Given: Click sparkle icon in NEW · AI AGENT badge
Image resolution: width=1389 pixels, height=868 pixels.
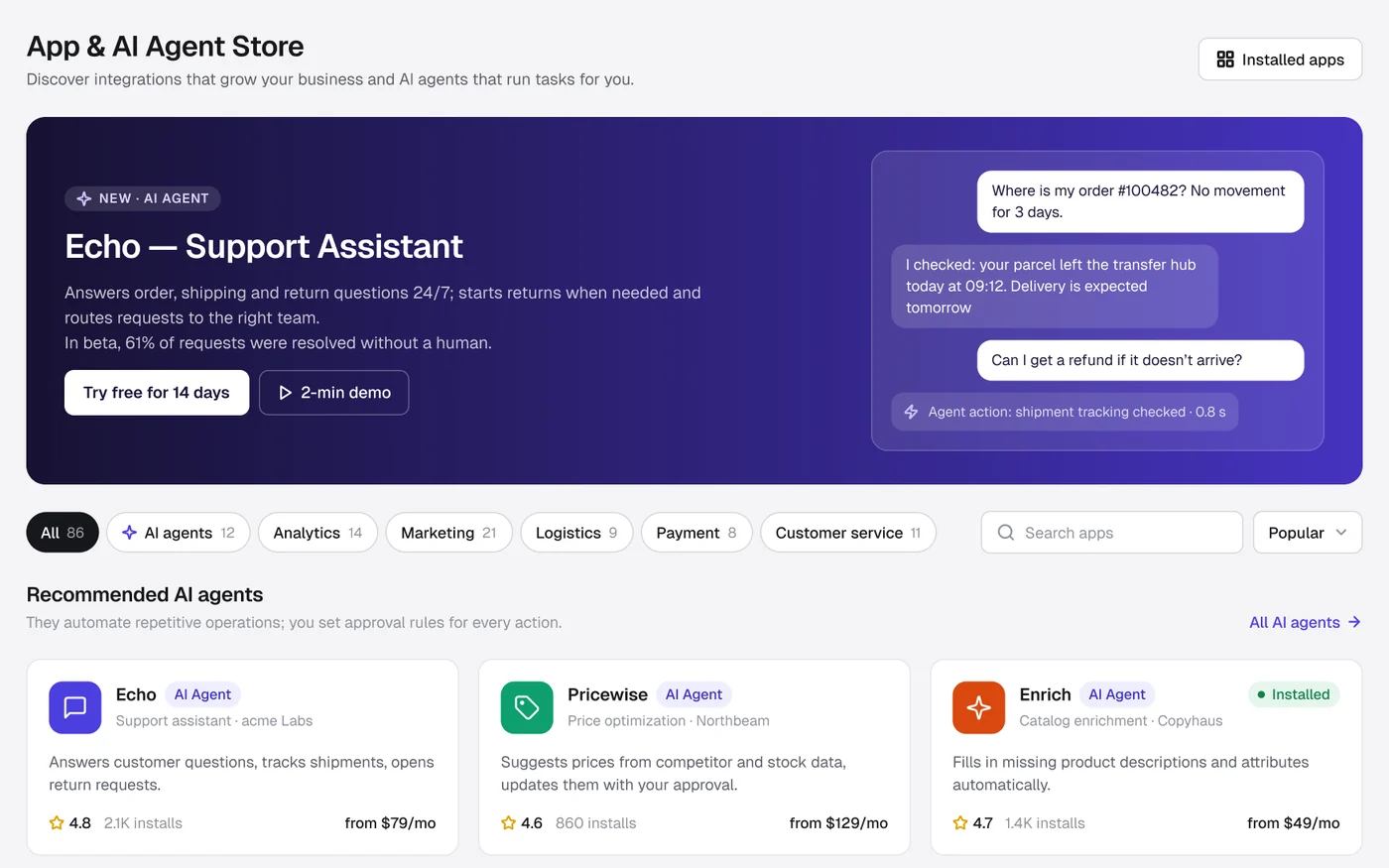Looking at the screenshot, I should click(x=84, y=198).
